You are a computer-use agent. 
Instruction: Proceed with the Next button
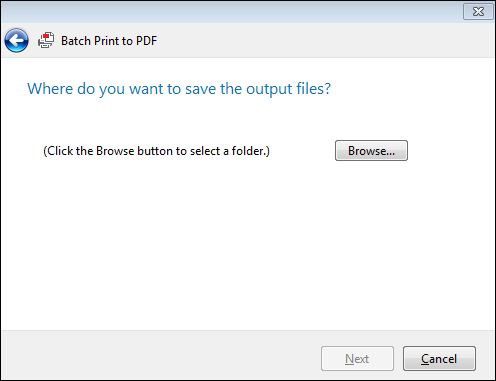click(x=357, y=359)
